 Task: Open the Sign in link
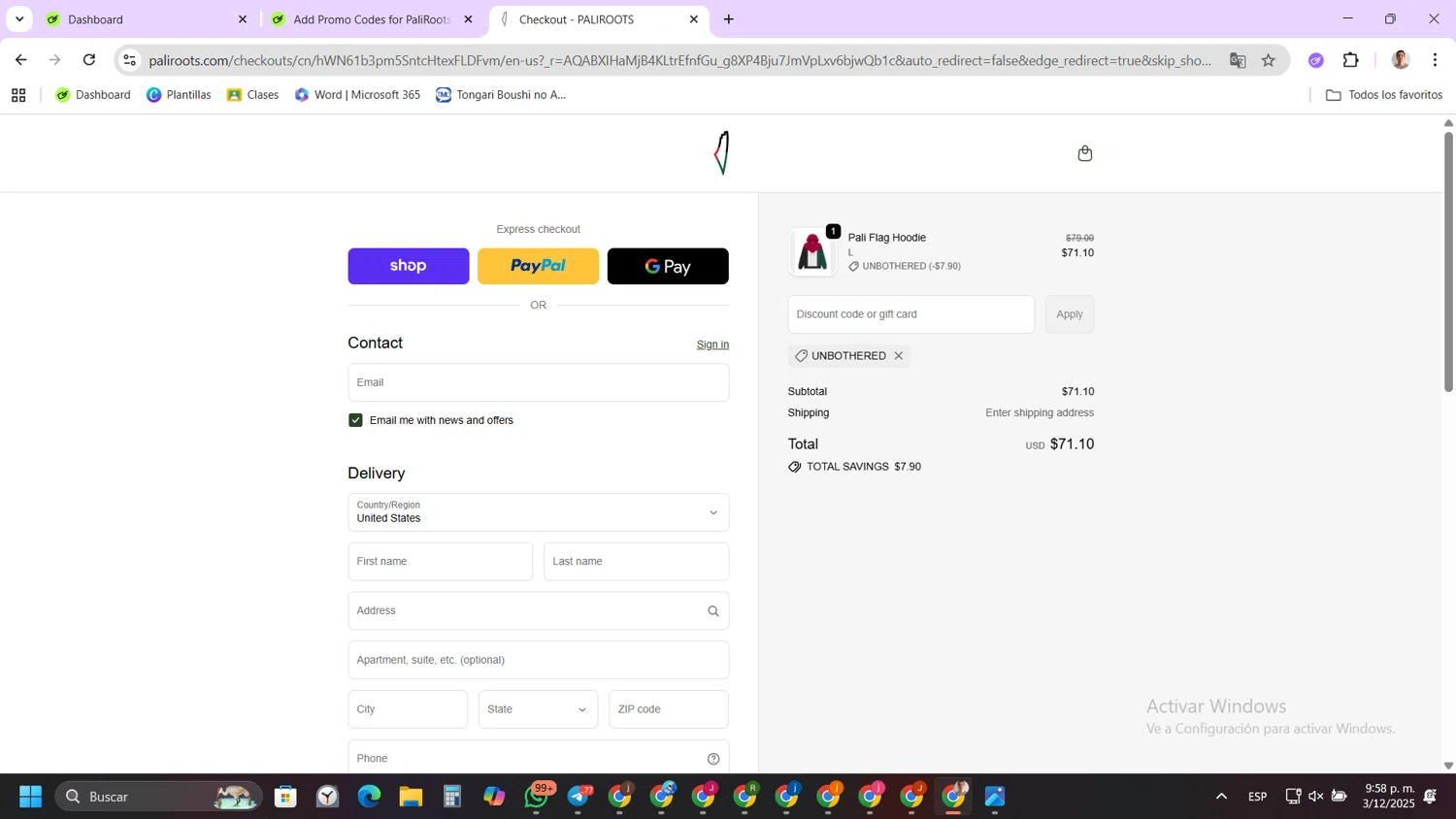(712, 344)
